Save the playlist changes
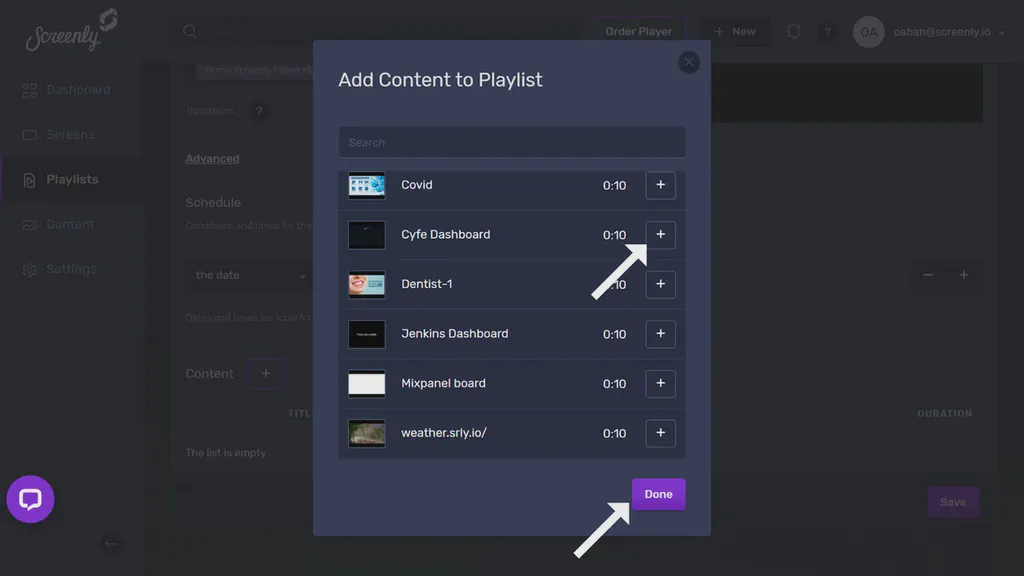Screen dimensions: 1024x576 [952, 502]
